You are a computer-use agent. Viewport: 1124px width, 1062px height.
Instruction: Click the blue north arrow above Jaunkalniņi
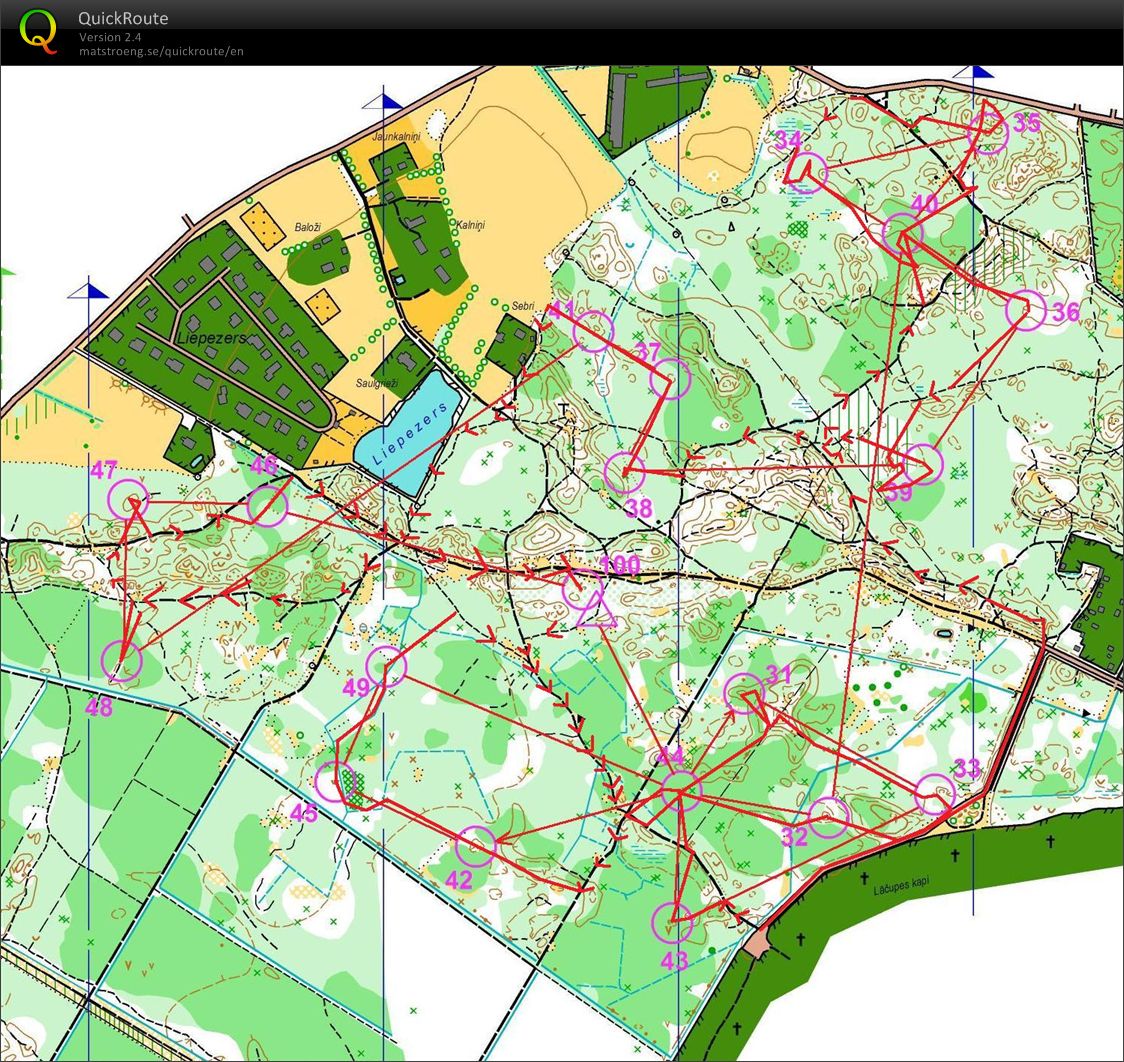pos(383,100)
